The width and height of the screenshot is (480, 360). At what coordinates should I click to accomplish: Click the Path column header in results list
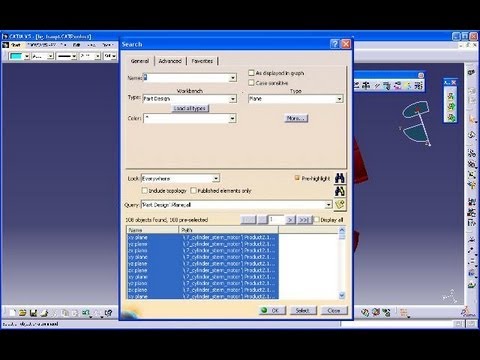229,230
